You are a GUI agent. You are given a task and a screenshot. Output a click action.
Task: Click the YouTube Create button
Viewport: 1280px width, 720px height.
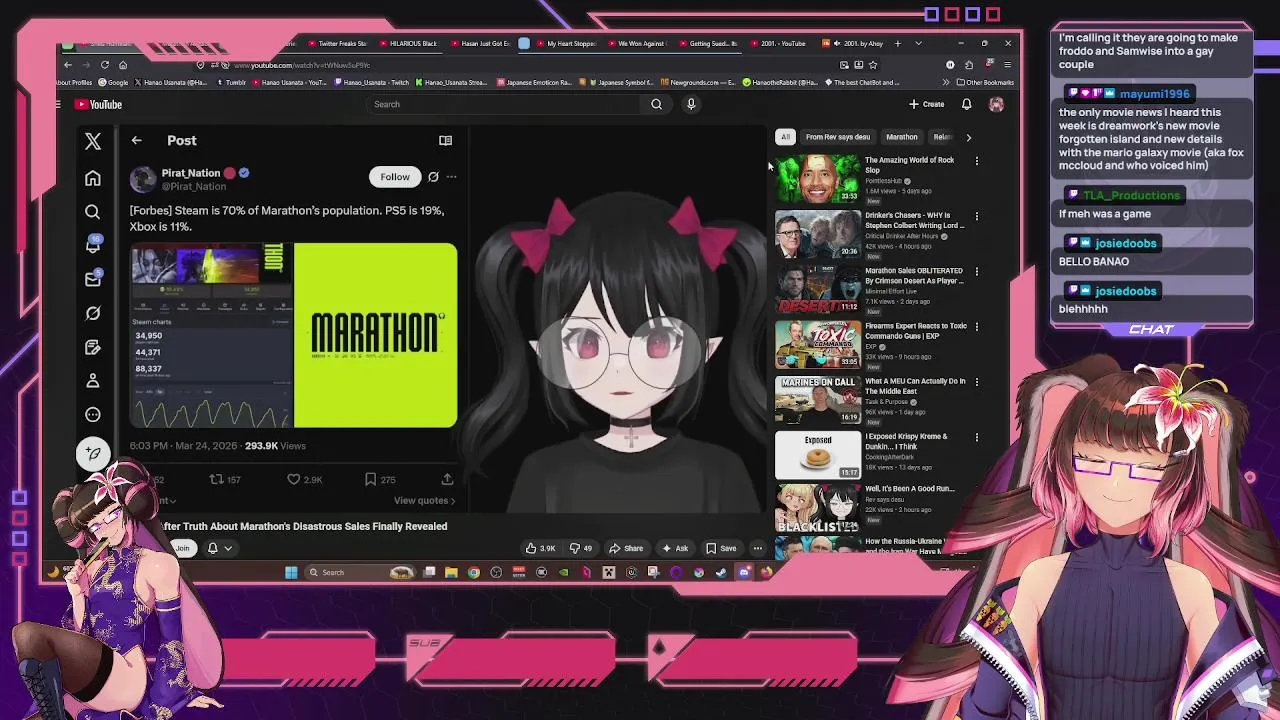[926, 104]
